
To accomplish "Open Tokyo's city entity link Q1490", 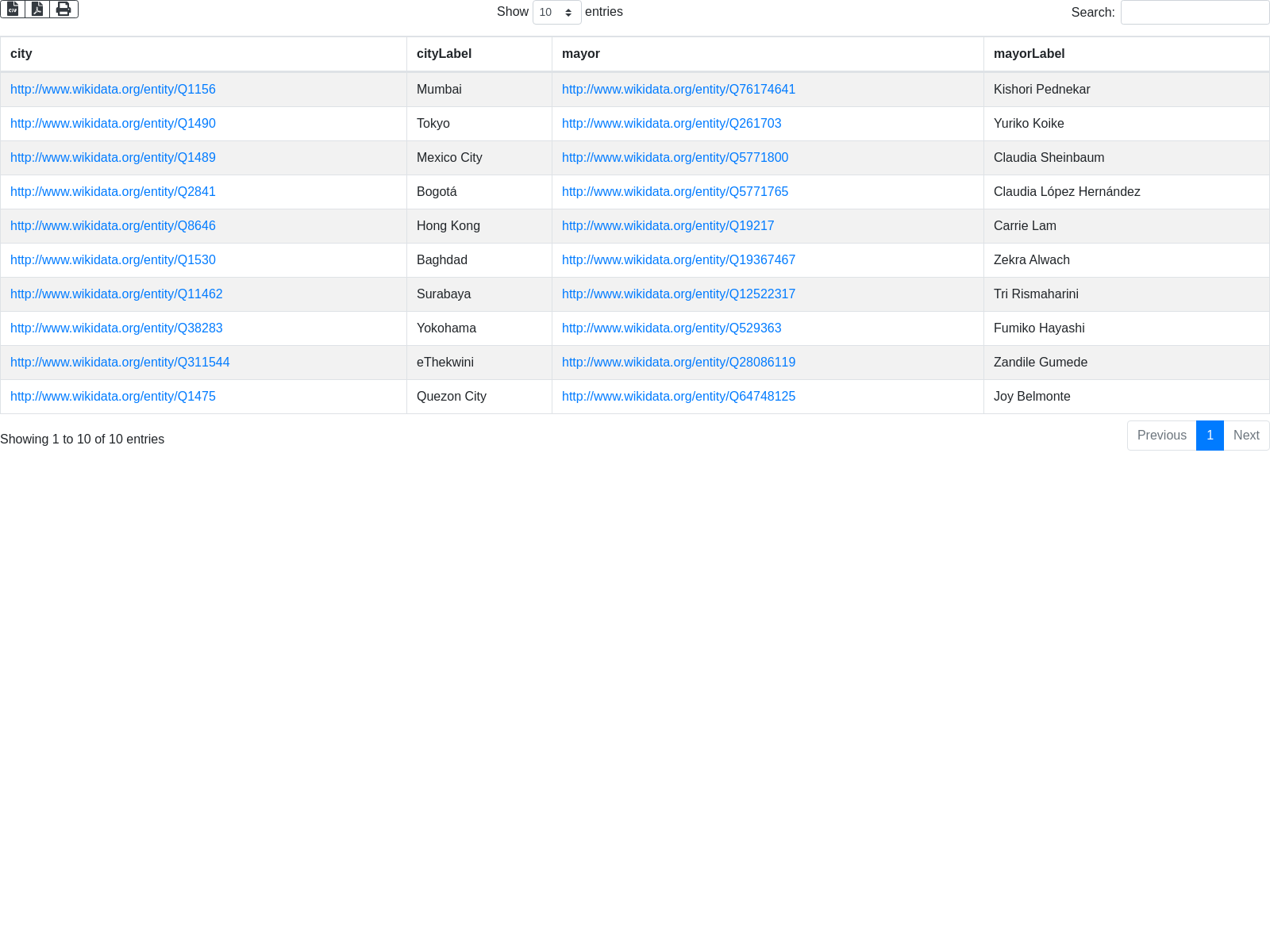I will click(113, 124).
